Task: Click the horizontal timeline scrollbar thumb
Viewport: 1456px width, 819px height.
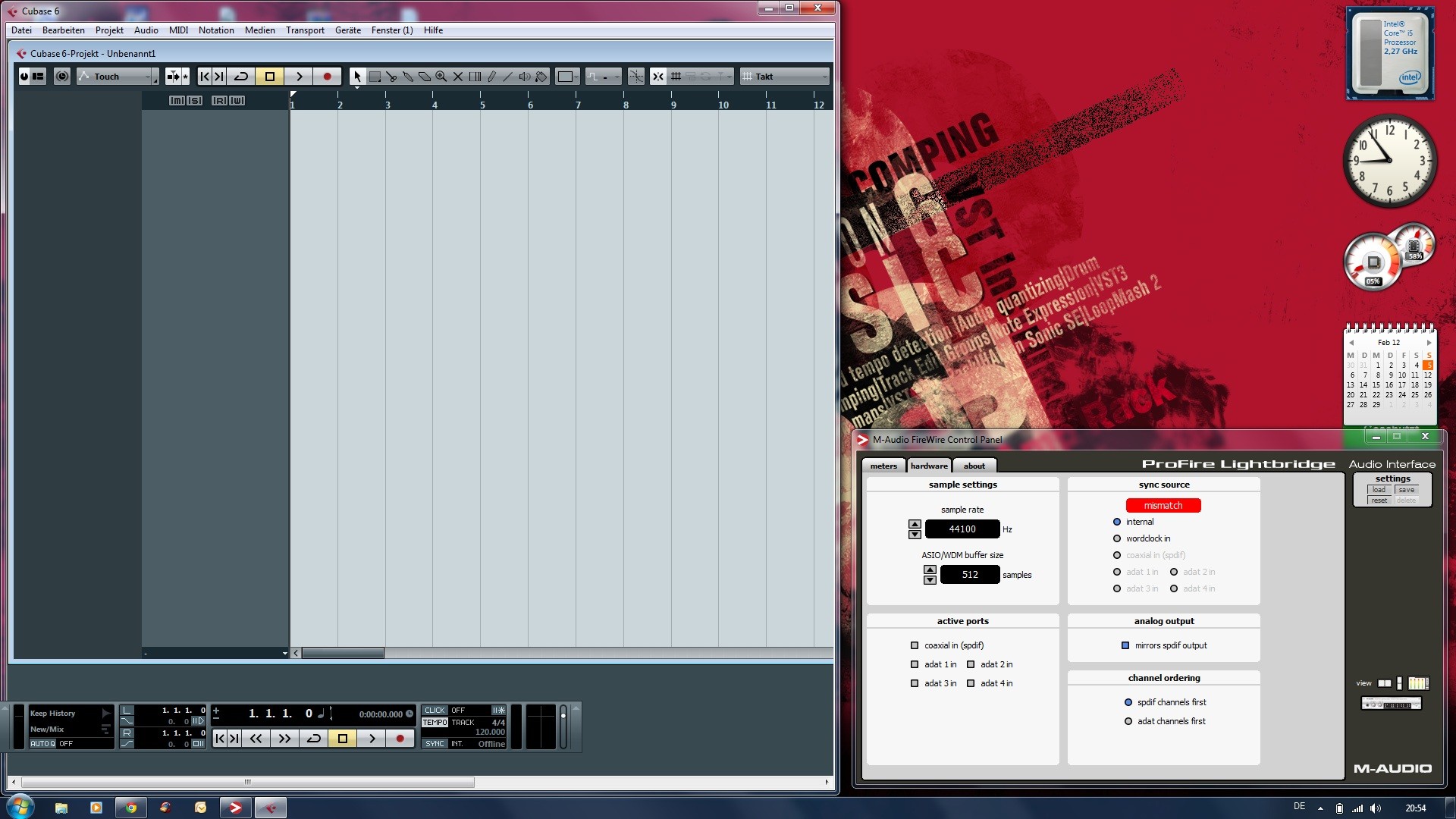Action: tap(343, 653)
